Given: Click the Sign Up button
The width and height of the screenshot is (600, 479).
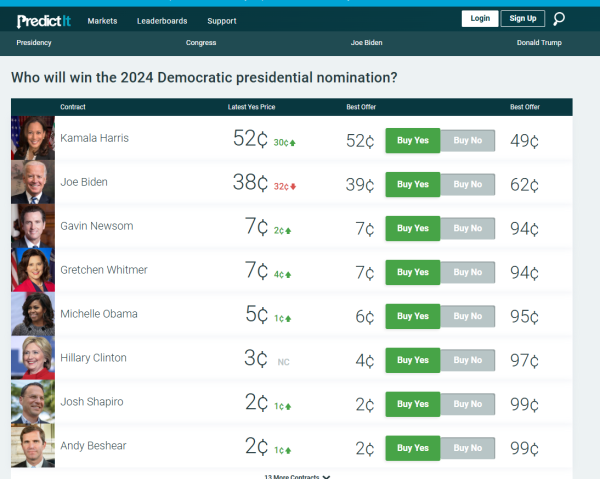Looking at the screenshot, I should 523,18.
